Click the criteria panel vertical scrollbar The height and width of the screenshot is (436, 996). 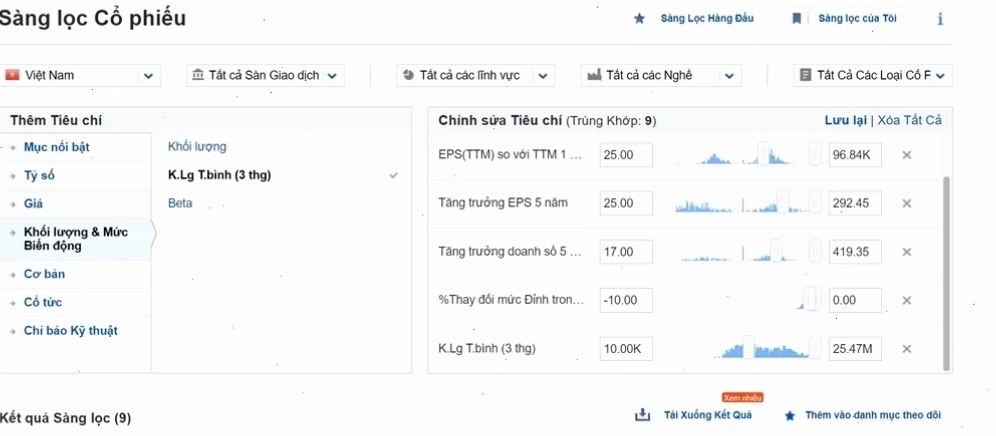point(946,273)
